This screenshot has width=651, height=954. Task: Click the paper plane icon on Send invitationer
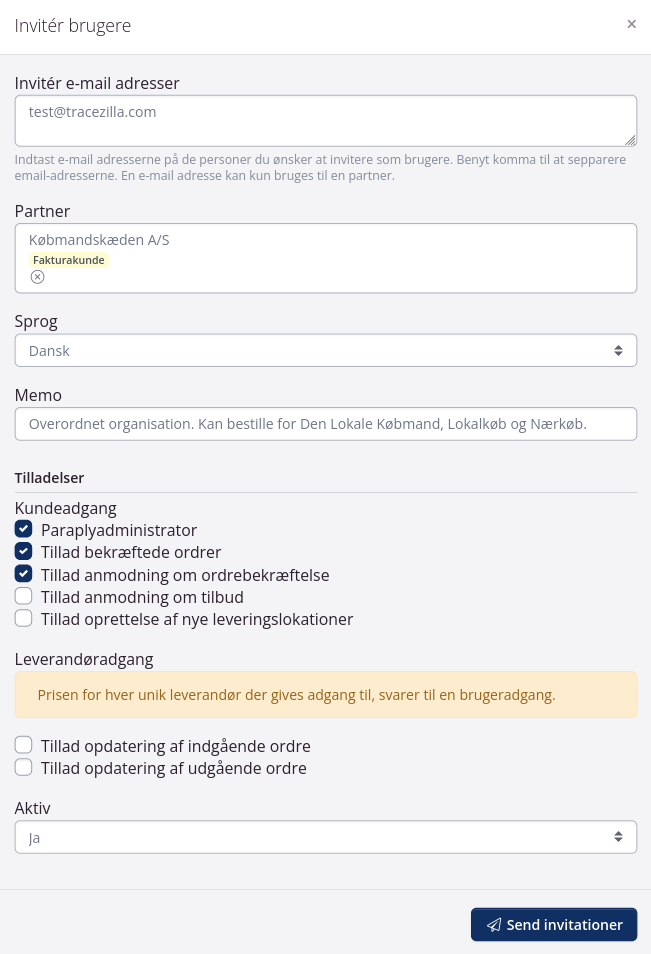tap(494, 925)
